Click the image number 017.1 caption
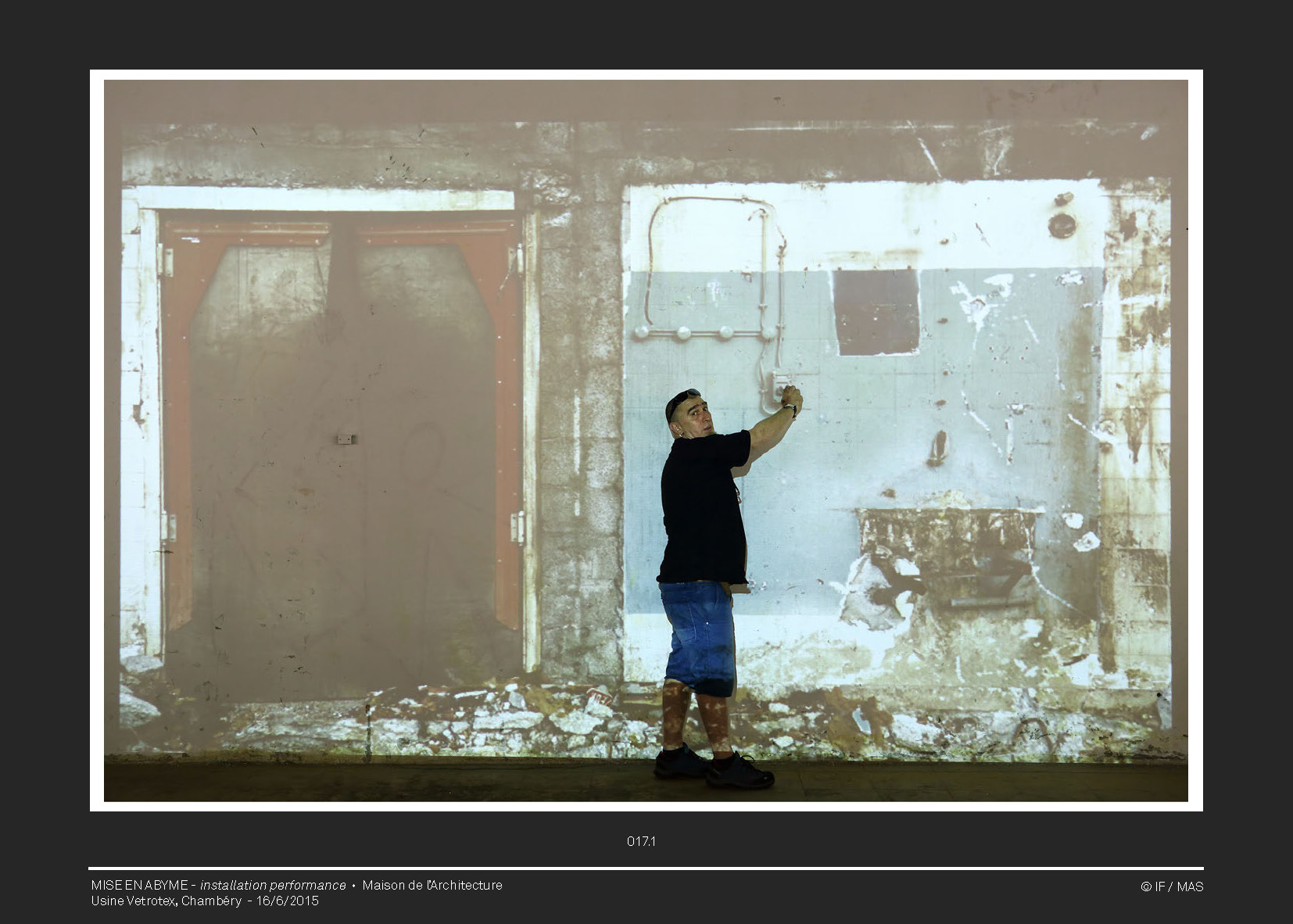Image resolution: width=1293 pixels, height=924 pixels. (x=641, y=841)
